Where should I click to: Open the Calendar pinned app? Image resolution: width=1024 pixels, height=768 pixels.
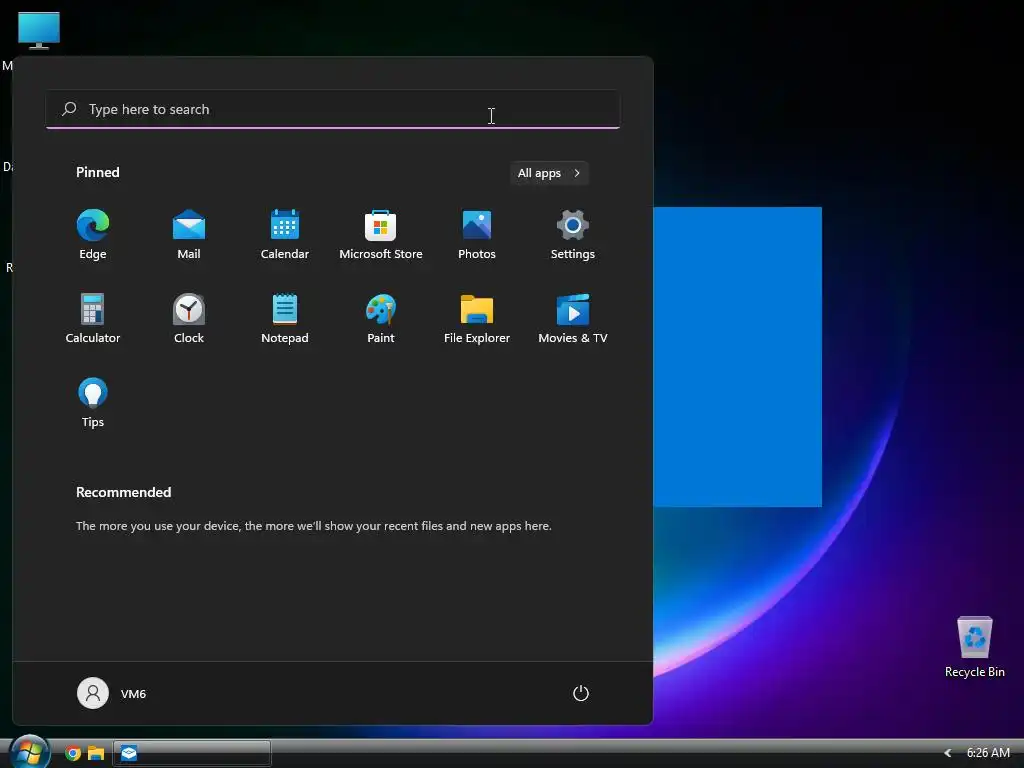[x=285, y=234]
